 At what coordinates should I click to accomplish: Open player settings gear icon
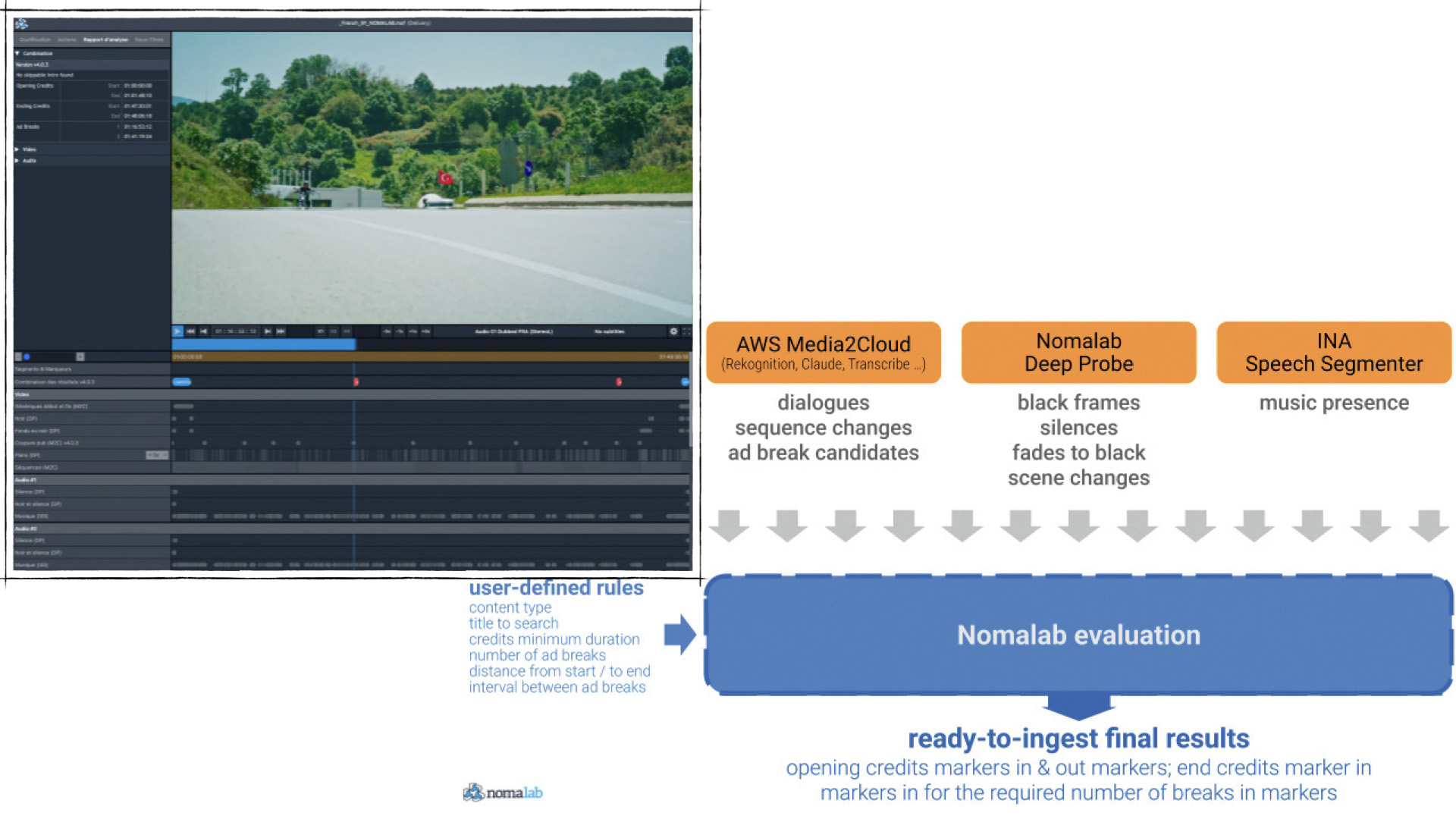pos(673,331)
